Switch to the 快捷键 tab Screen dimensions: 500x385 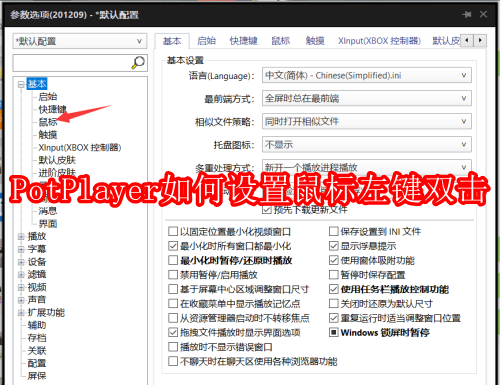[244, 41]
